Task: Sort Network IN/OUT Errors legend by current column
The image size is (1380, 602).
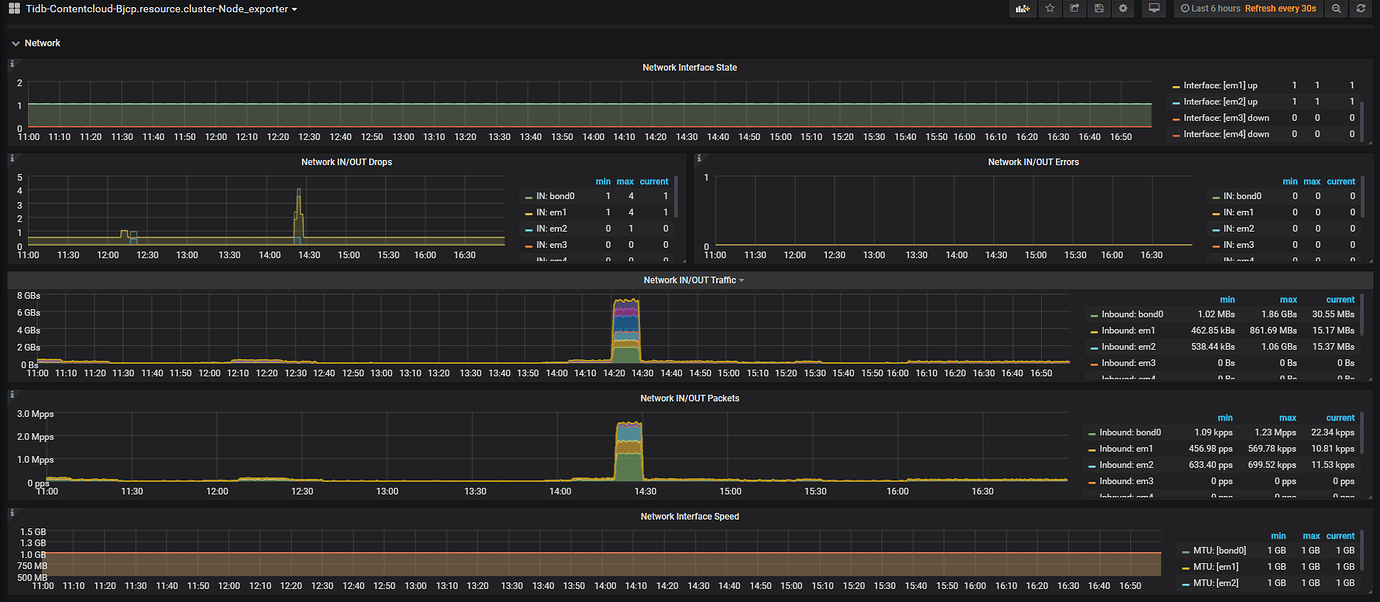Action: (x=1340, y=181)
